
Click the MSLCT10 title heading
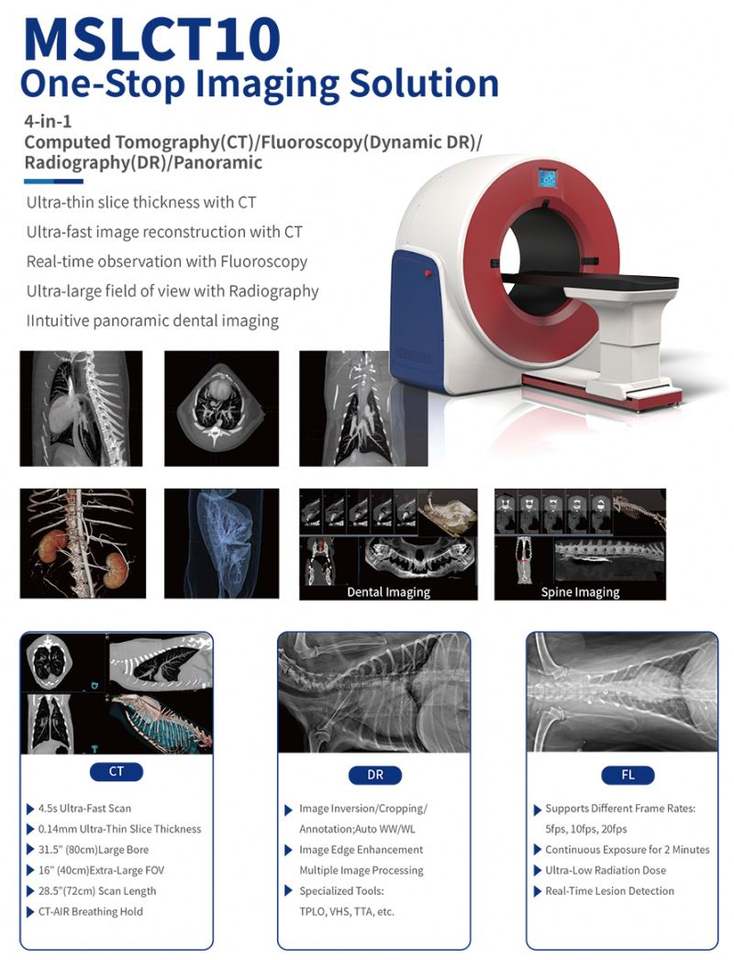click(151, 38)
